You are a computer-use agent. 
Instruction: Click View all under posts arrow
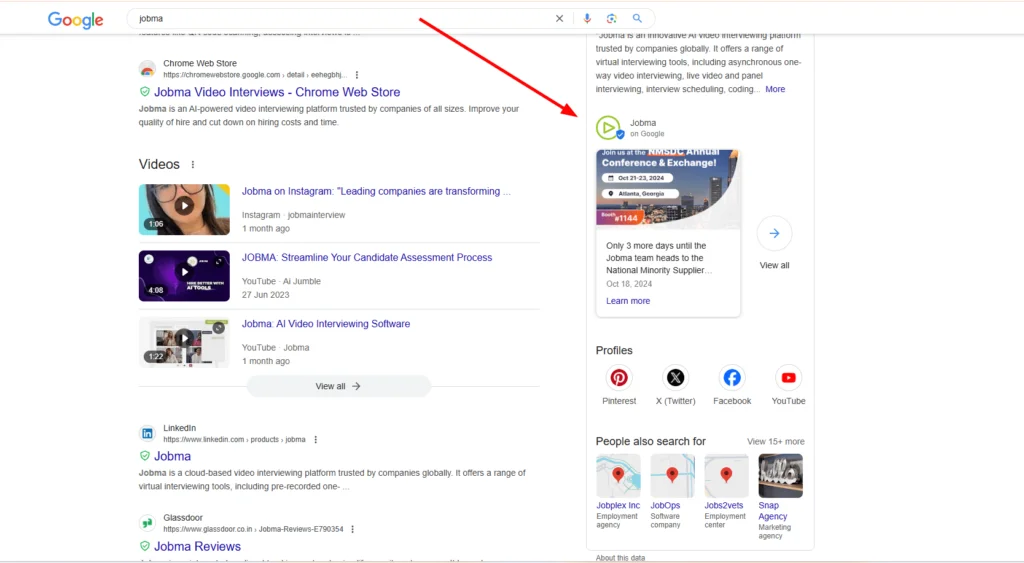774,265
